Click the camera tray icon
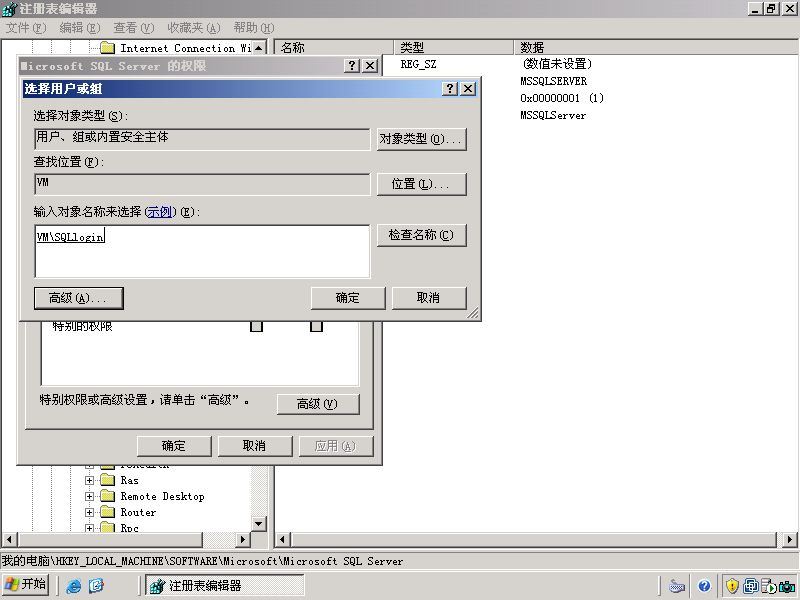800x600 pixels. coord(787,586)
